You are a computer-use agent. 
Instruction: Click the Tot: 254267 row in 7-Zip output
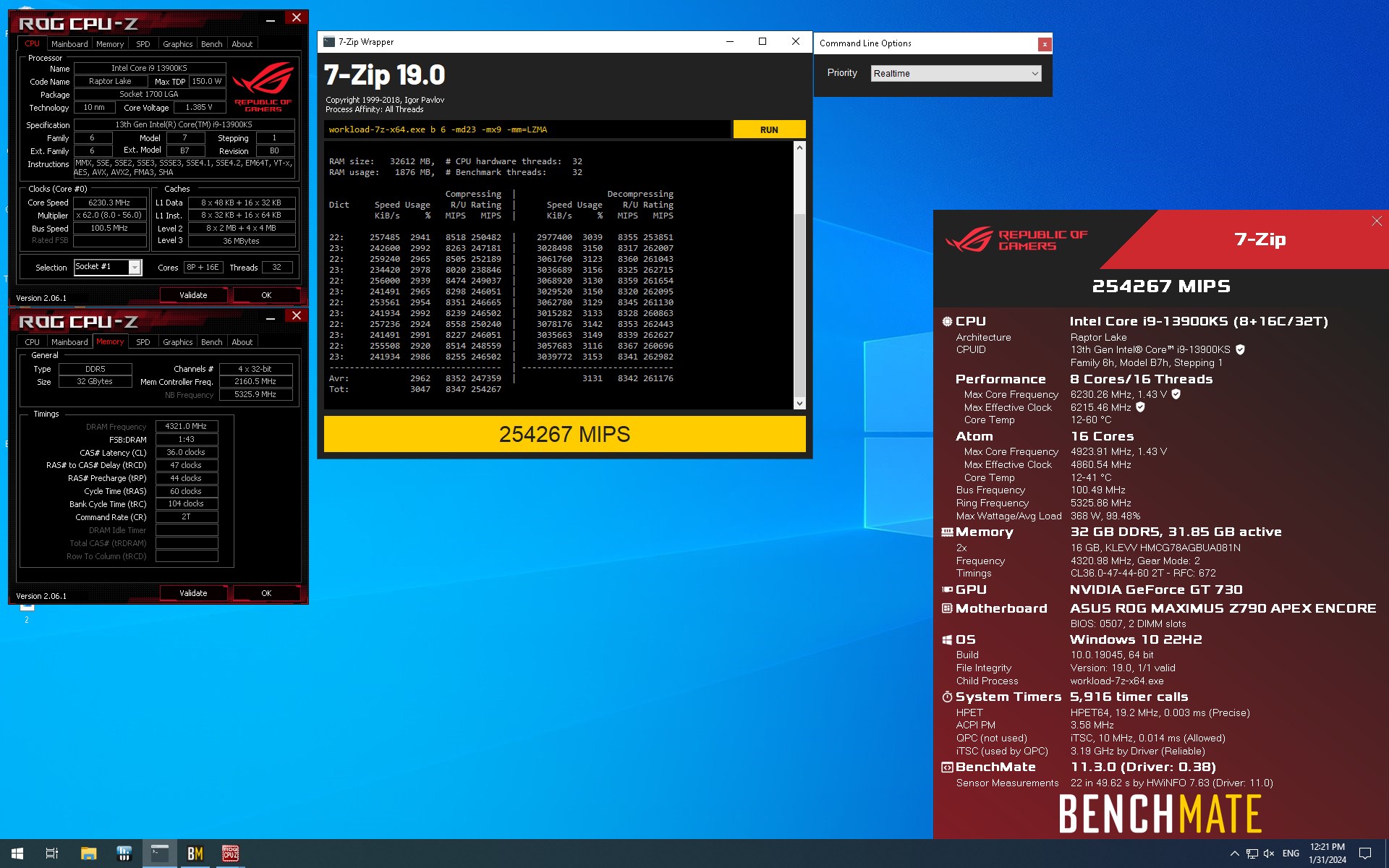pos(415,389)
